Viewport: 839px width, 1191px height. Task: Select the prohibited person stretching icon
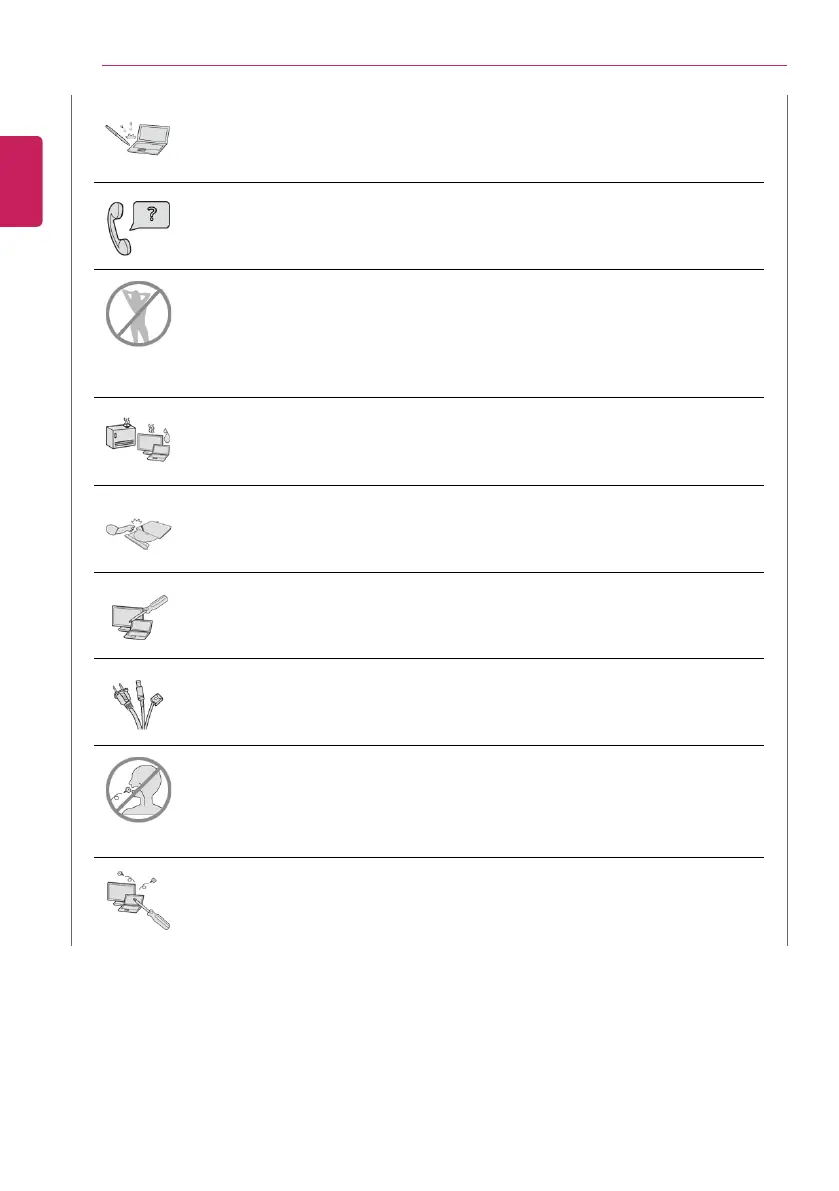tap(138, 314)
